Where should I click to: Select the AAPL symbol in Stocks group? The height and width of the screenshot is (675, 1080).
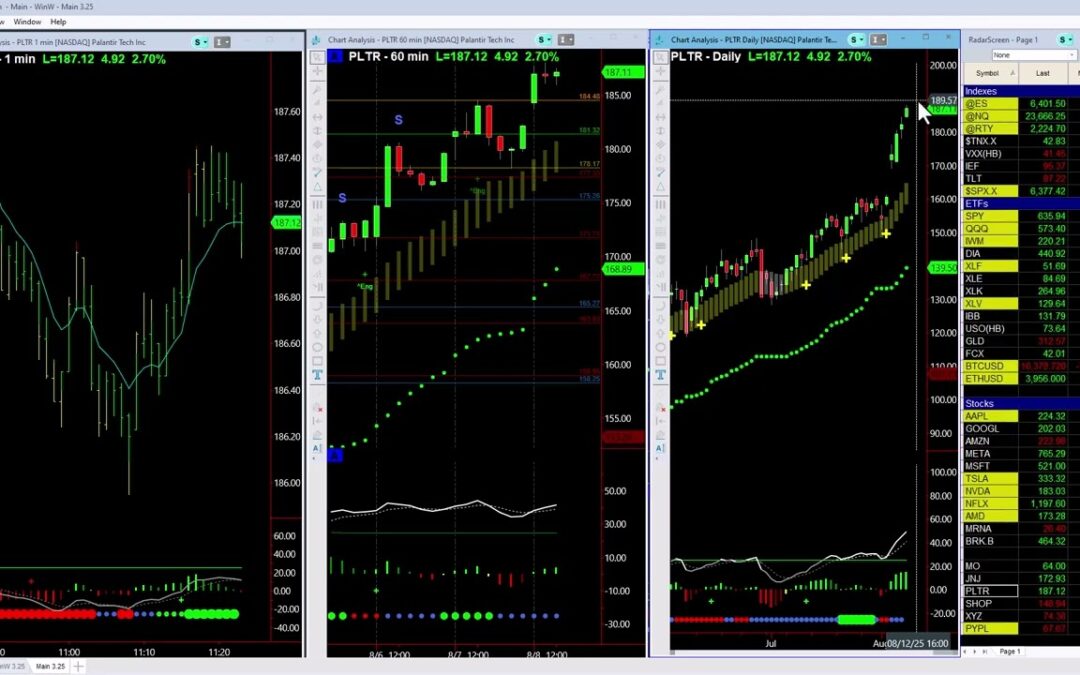(990, 416)
